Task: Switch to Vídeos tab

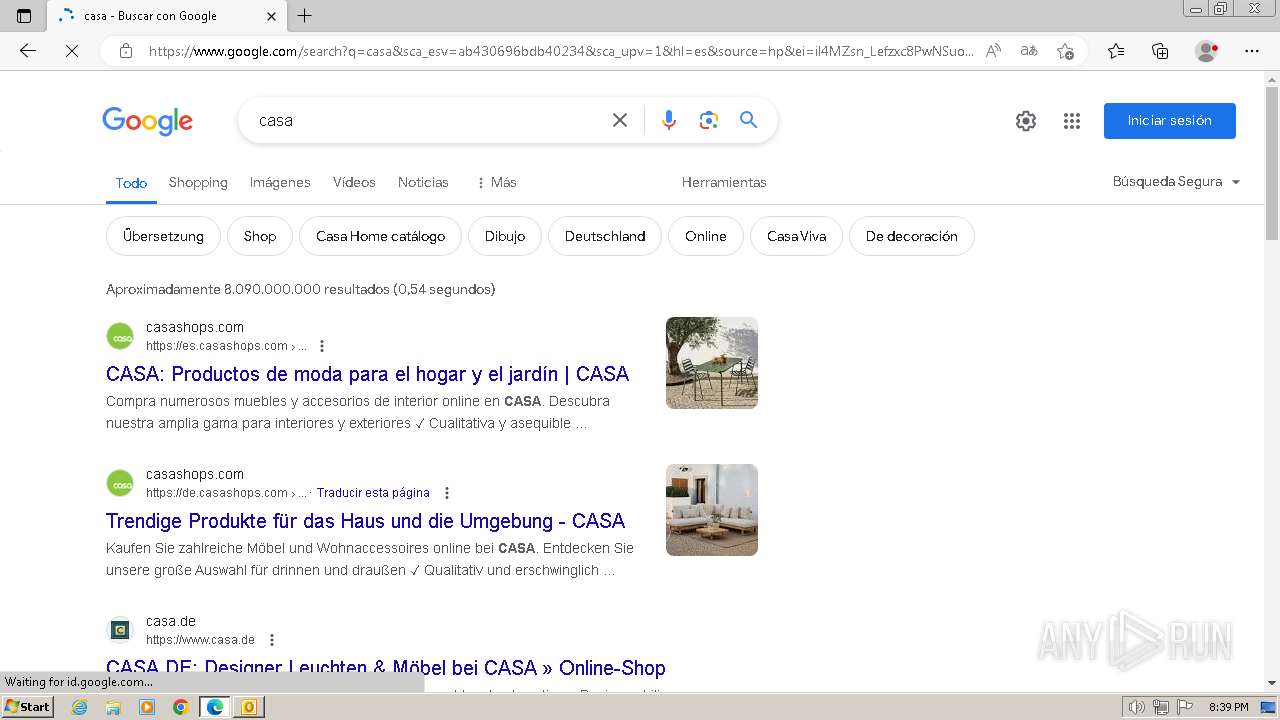Action: 354,182
